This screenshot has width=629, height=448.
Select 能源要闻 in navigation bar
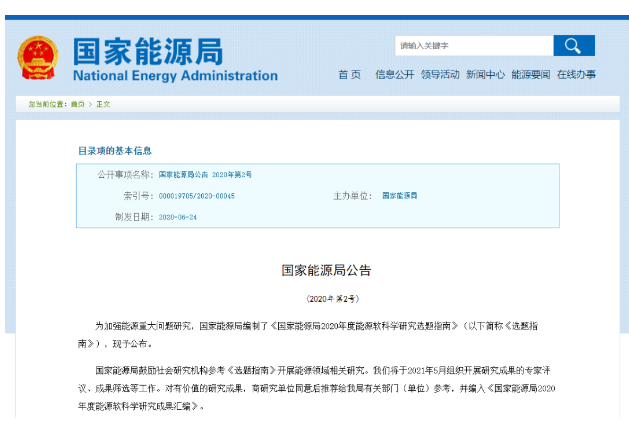coord(530,75)
